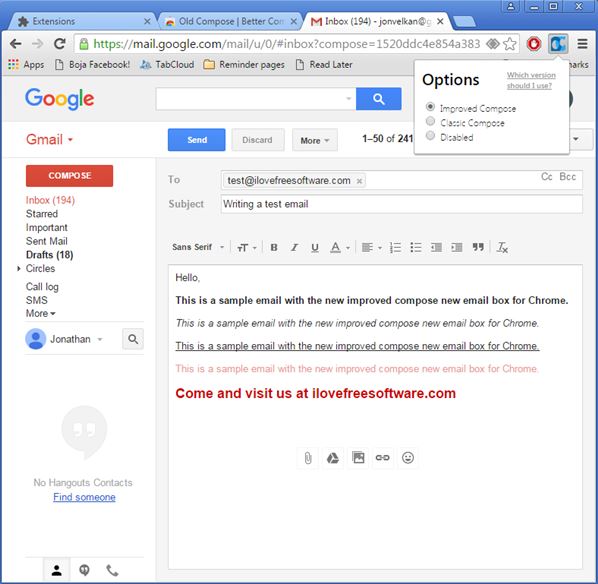Select the Disabled radio option

(x=430, y=136)
